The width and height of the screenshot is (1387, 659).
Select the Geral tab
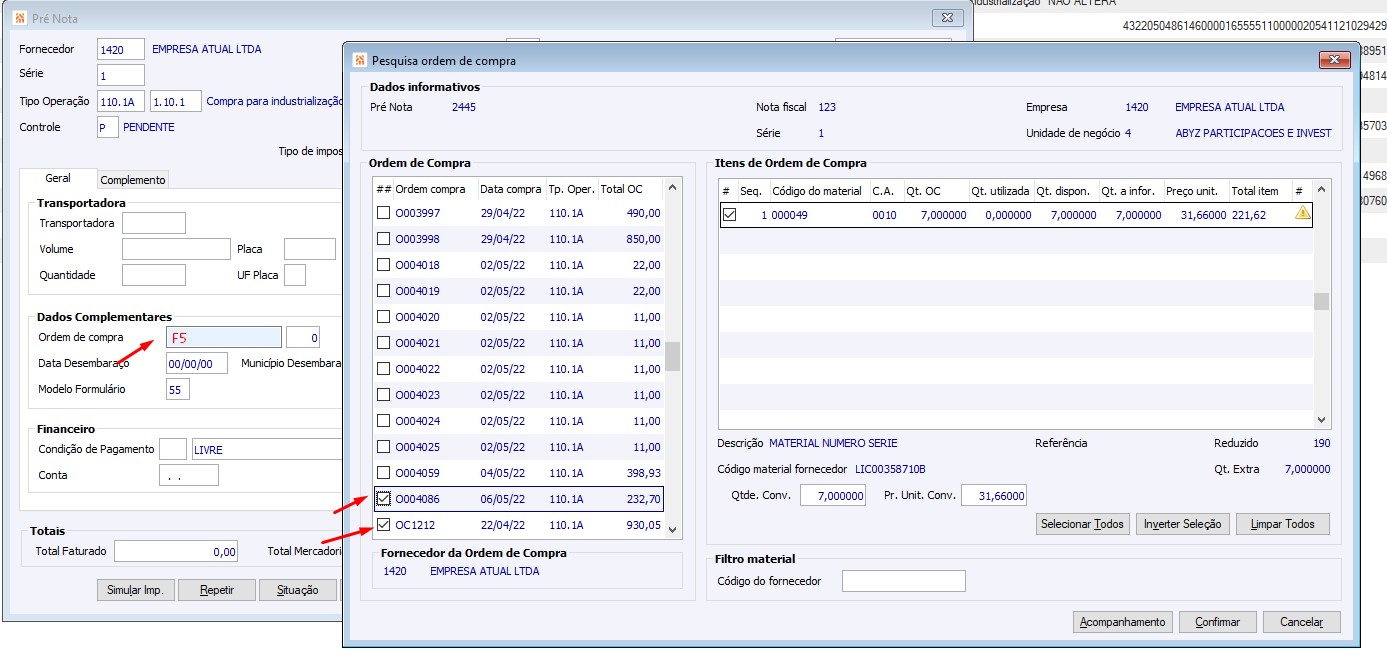coord(58,178)
